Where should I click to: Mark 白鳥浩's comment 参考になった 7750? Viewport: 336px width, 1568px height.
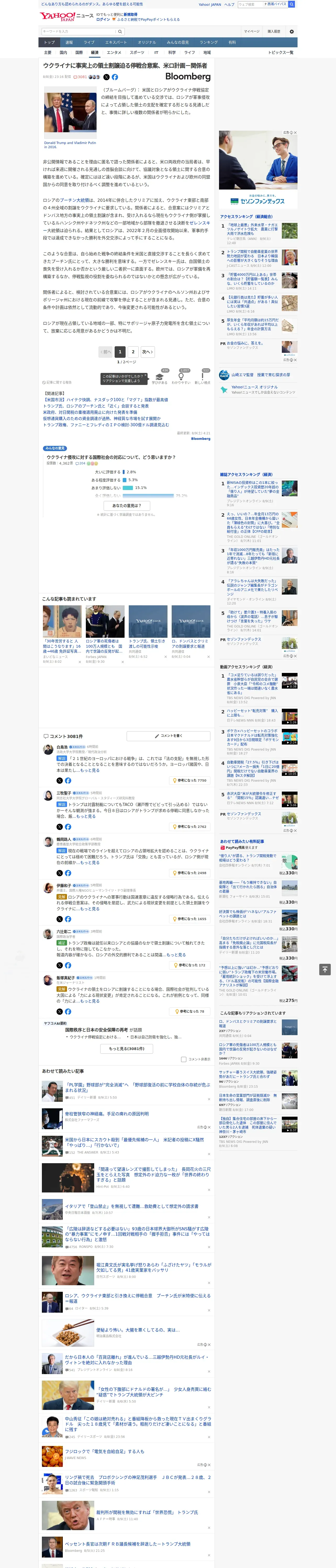pyautogui.click(x=190, y=780)
